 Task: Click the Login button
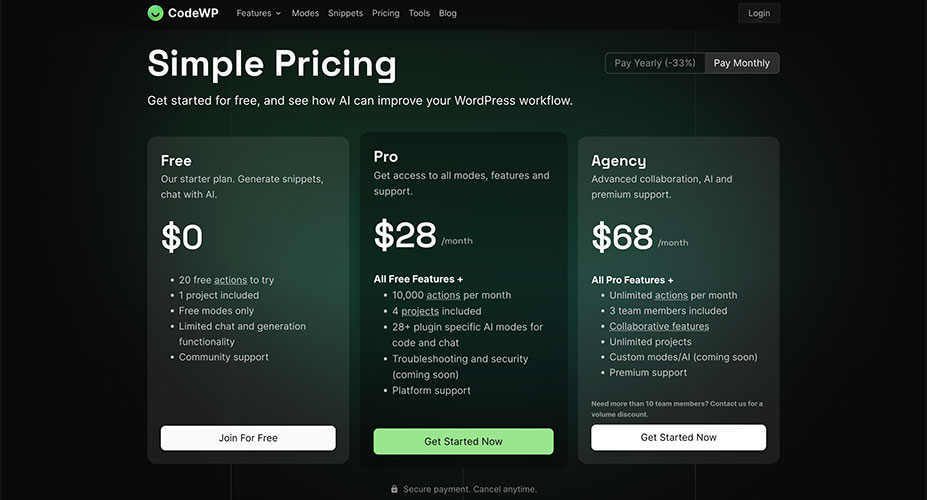point(759,13)
